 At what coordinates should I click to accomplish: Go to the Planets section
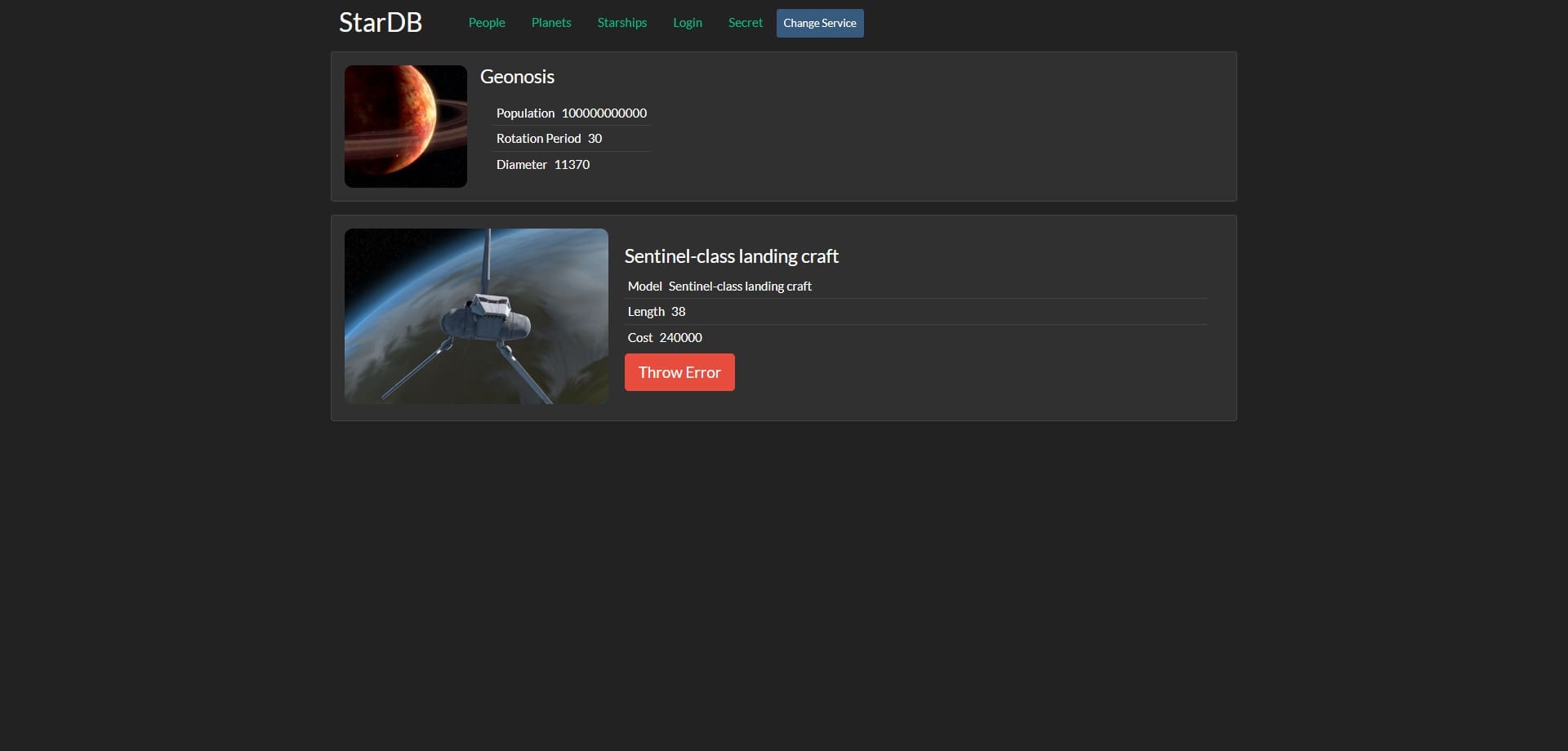pyautogui.click(x=551, y=23)
